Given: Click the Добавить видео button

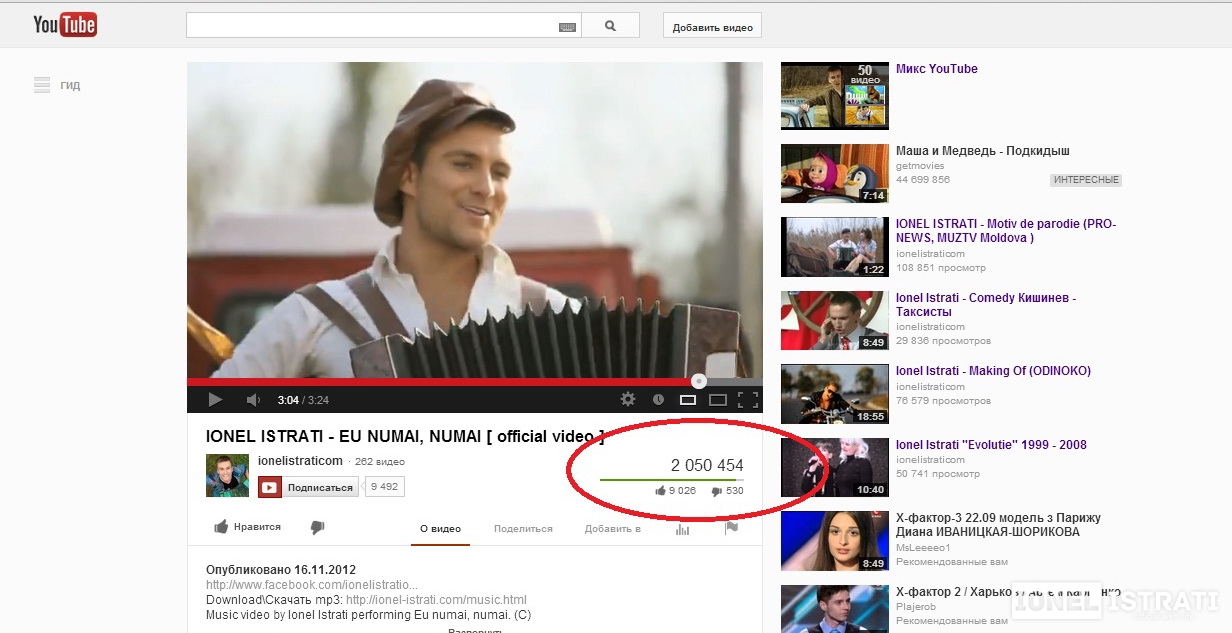Looking at the screenshot, I should [712, 27].
